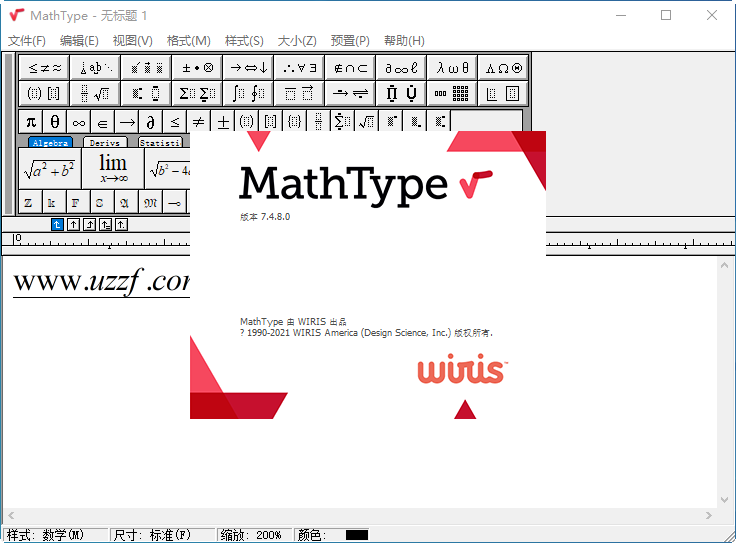Open the integral templates palette
Image resolution: width=736 pixels, height=543 pixels.
(249, 93)
